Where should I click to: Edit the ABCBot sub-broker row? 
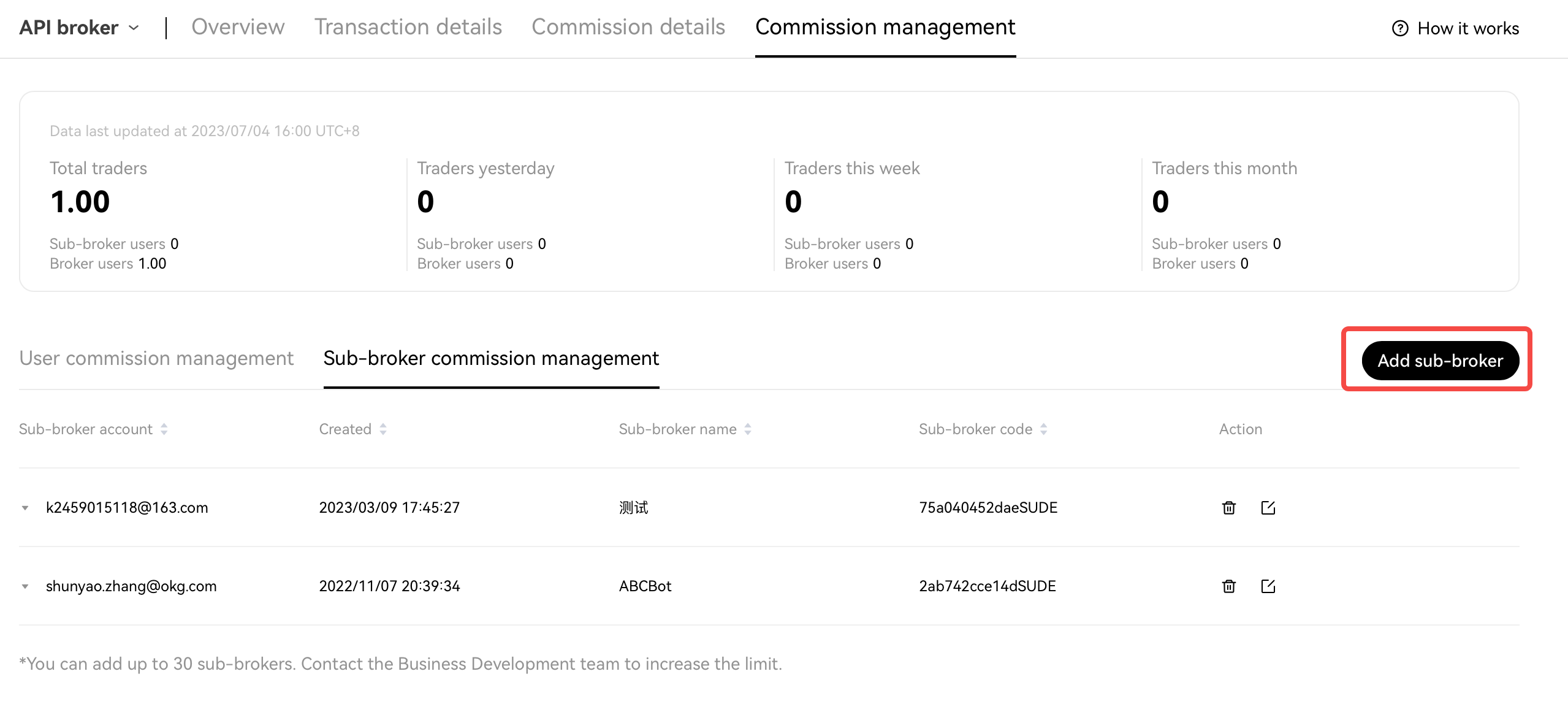1268,586
